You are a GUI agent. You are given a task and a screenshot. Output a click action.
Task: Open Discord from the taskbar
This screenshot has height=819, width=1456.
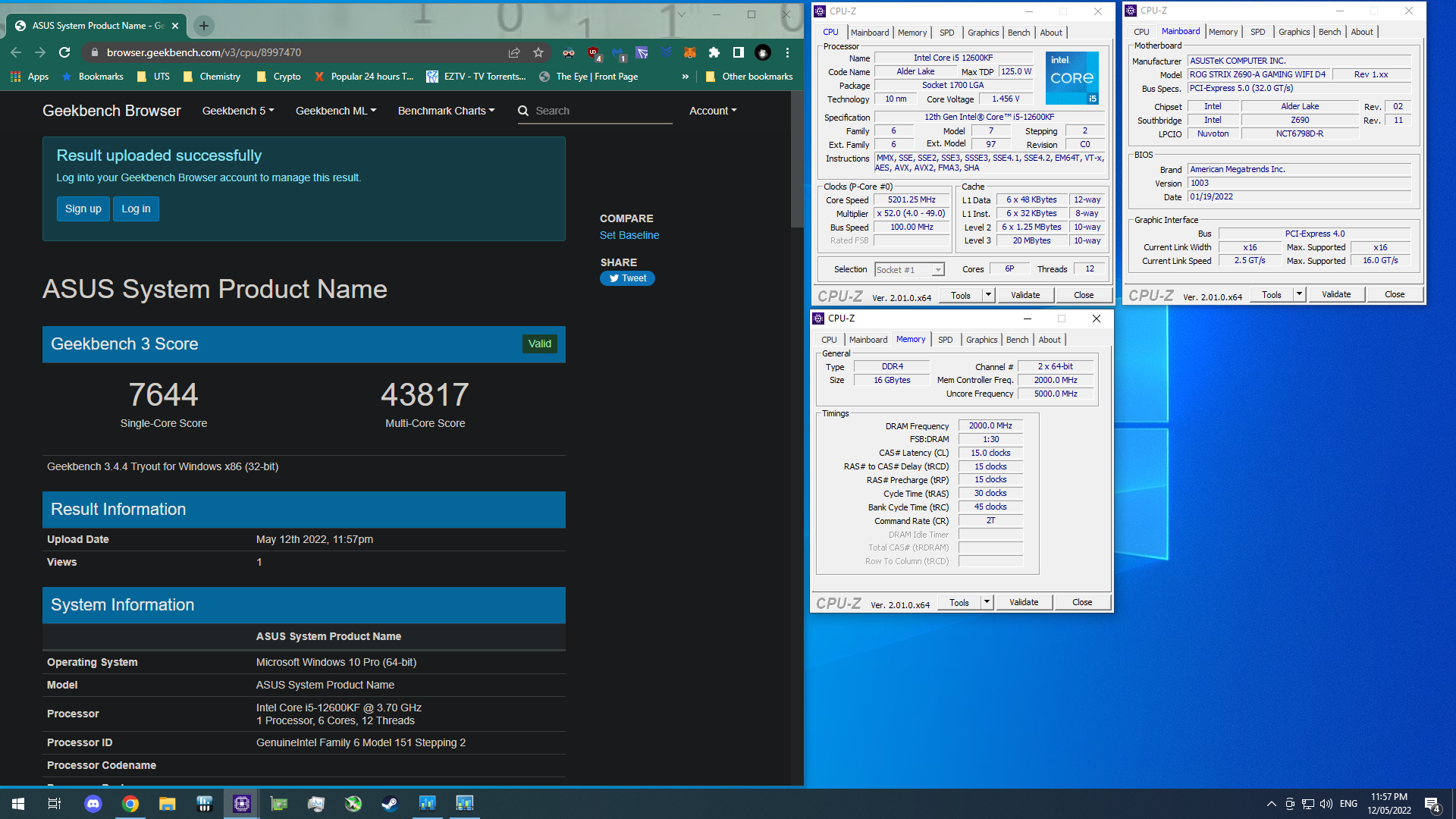pyautogui.click(x=93, y=804)
